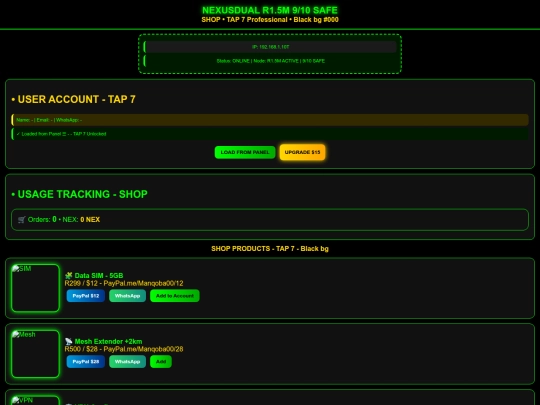Click the VPN product image thumbnail
The image size is (540, 405).
coord(35,400)
